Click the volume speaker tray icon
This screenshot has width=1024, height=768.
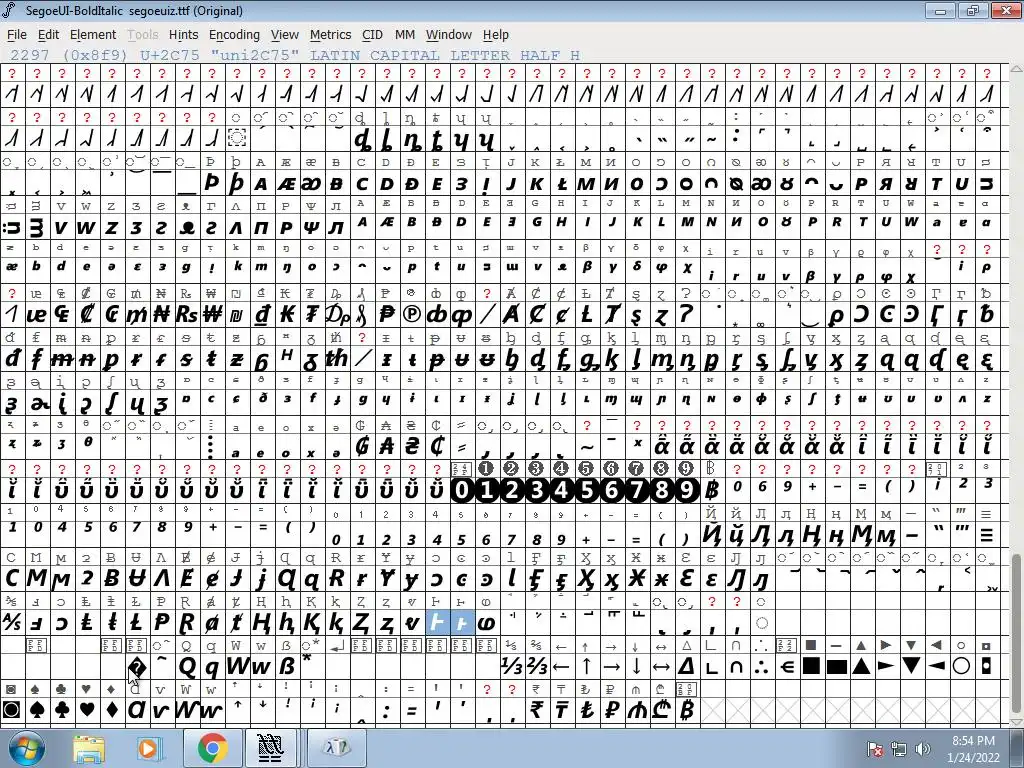923,749
